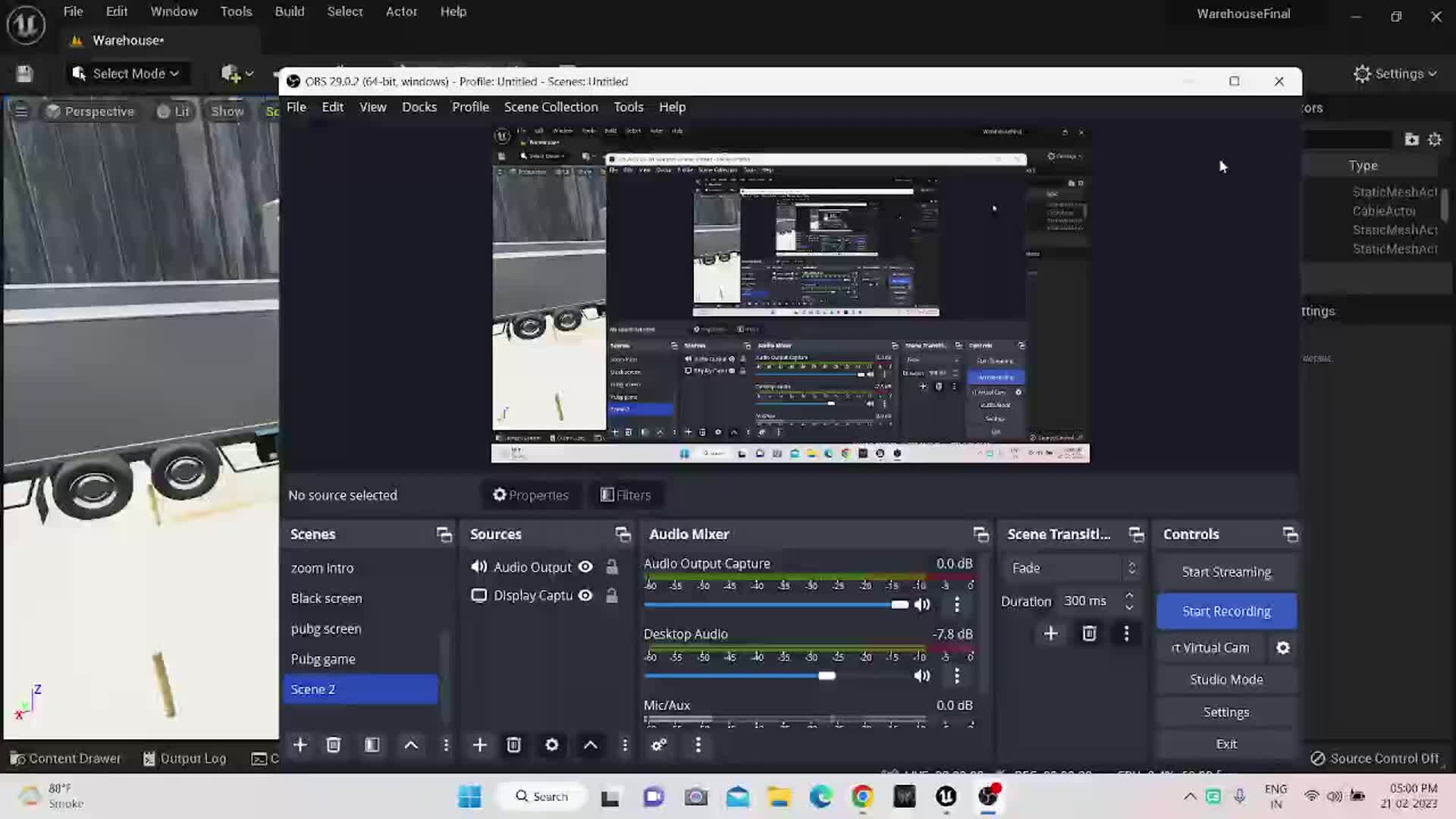Click Studio Mode button

tap(1226, 679)
